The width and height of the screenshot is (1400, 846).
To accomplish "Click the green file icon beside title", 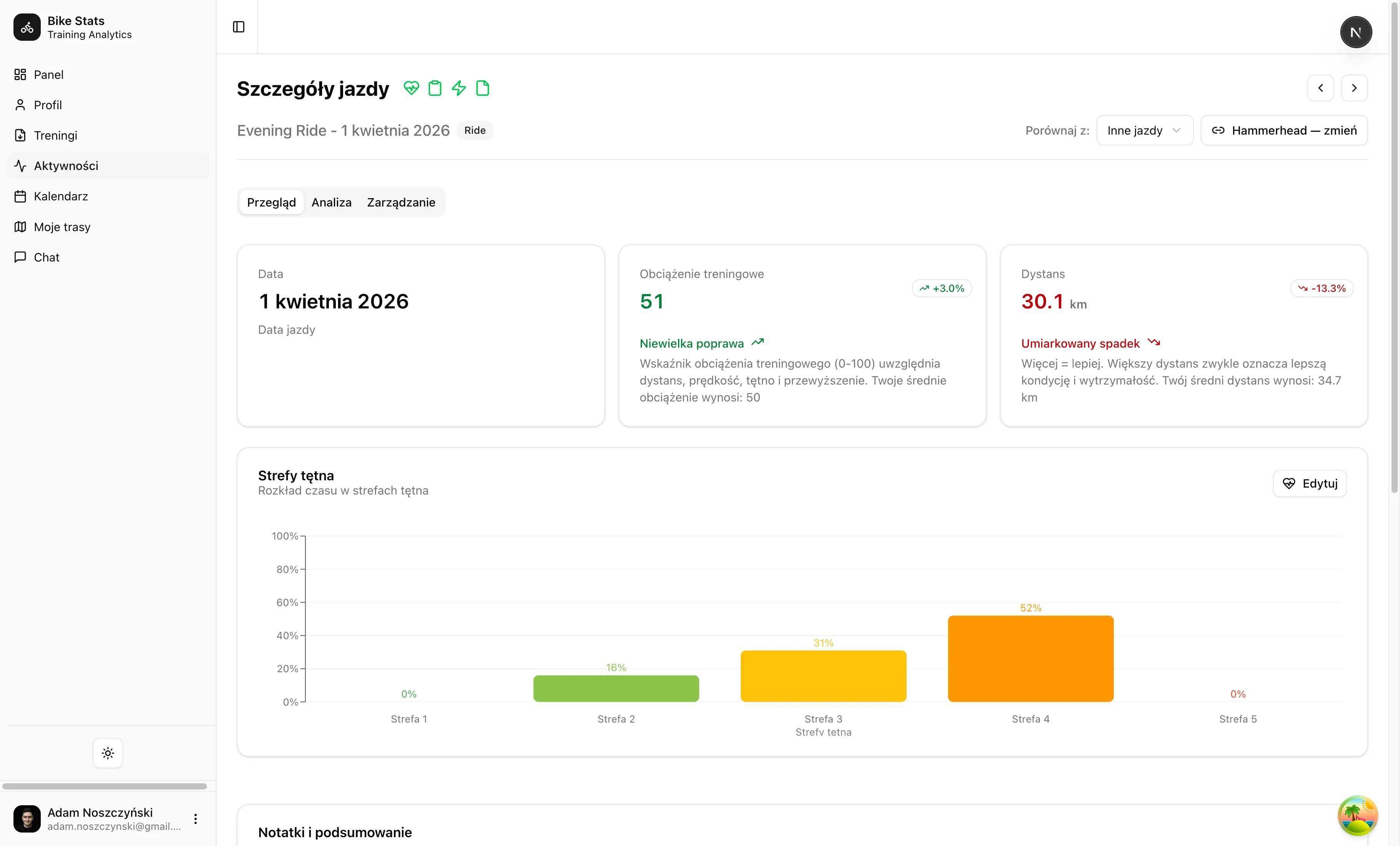I will pos(482,88).
